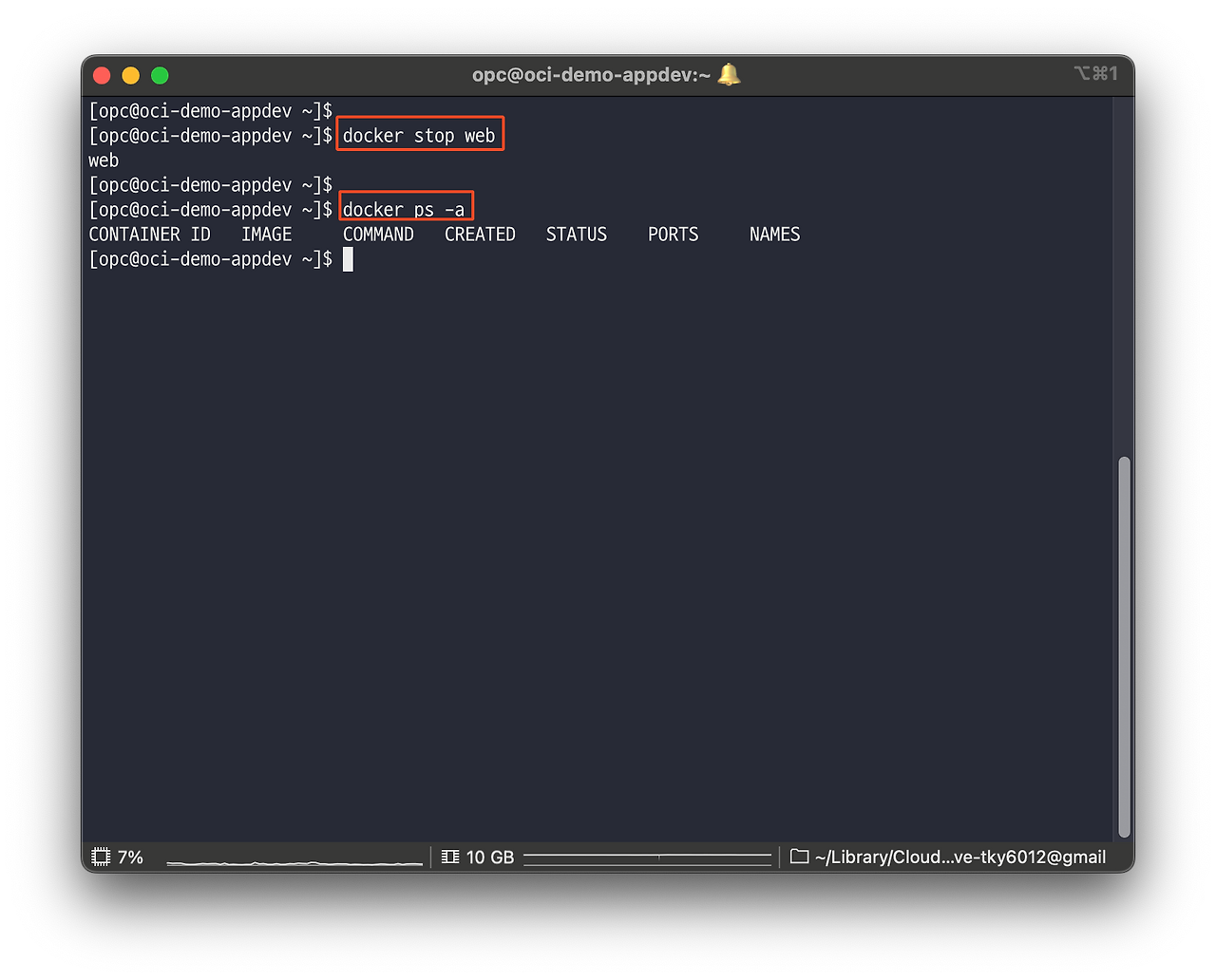This screenshot has height=980, width=1216.
Task: Click the highlighted 'docker stop web' command
Action: click(419, 136)
